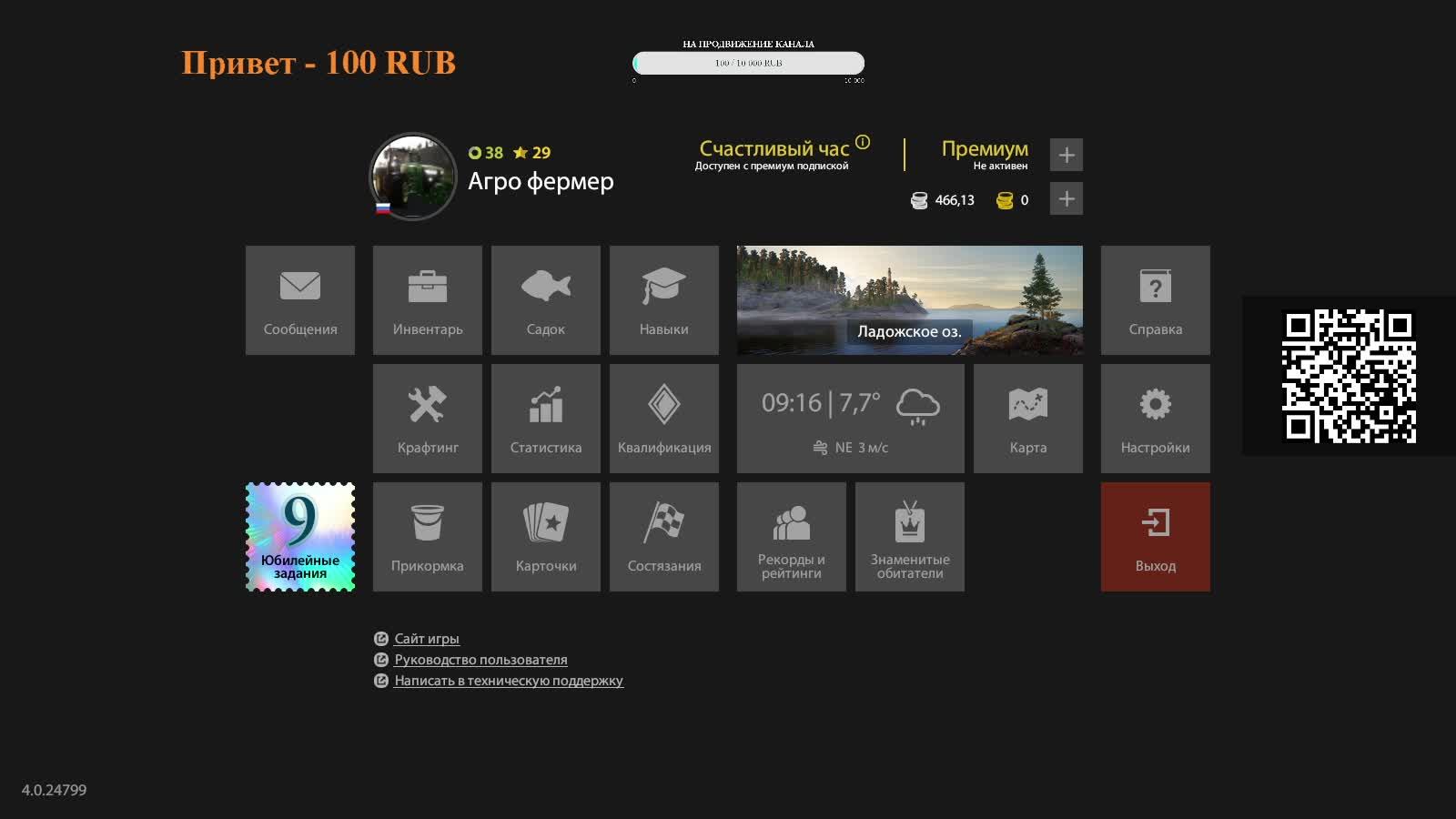The width and height of the screenshot is (1456, 819).
Task: Open the Навыки skills tile
Action: point(664,300)
